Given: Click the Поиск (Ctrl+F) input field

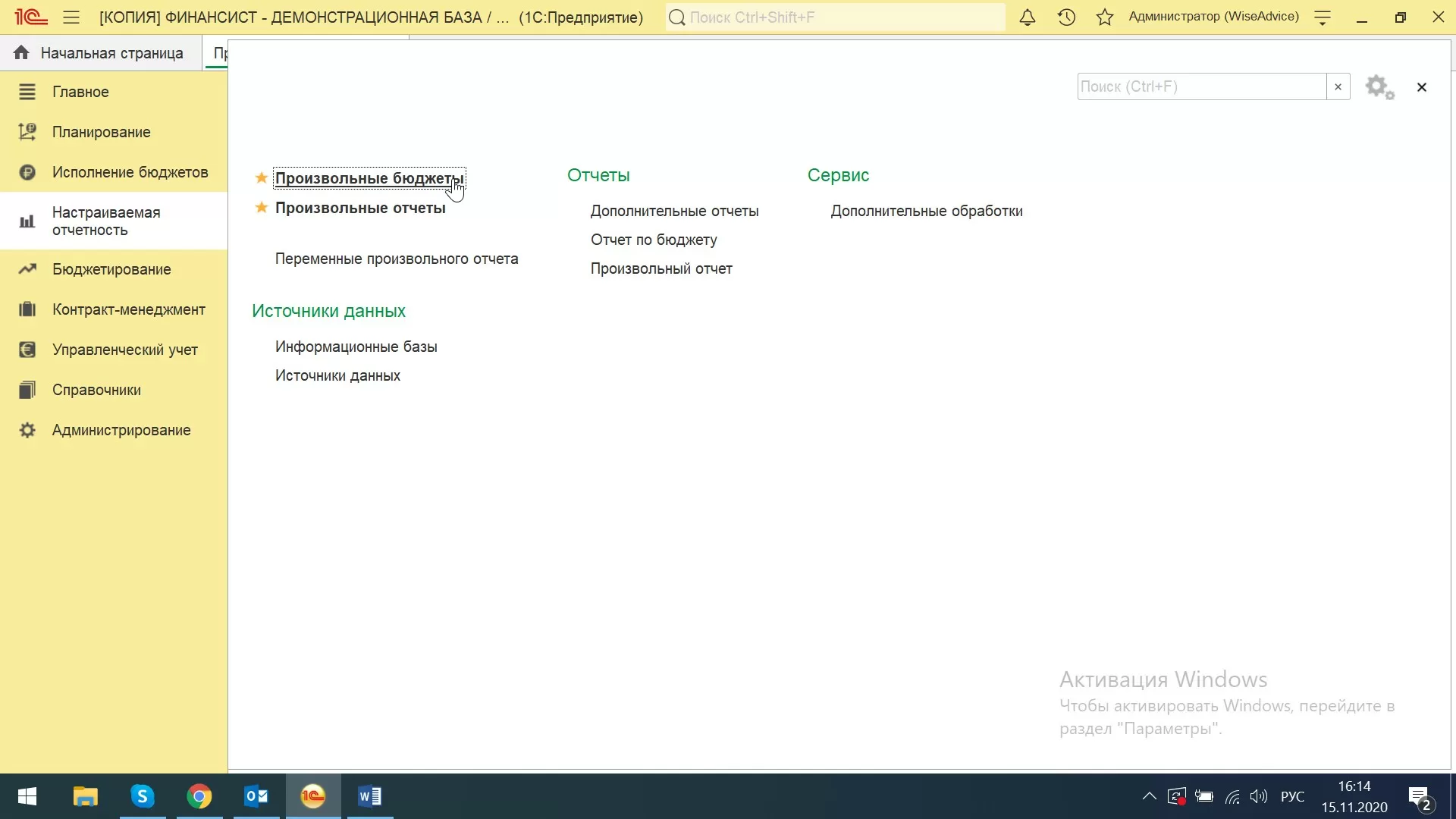Looking at the screenshot, I should 1201,86.
